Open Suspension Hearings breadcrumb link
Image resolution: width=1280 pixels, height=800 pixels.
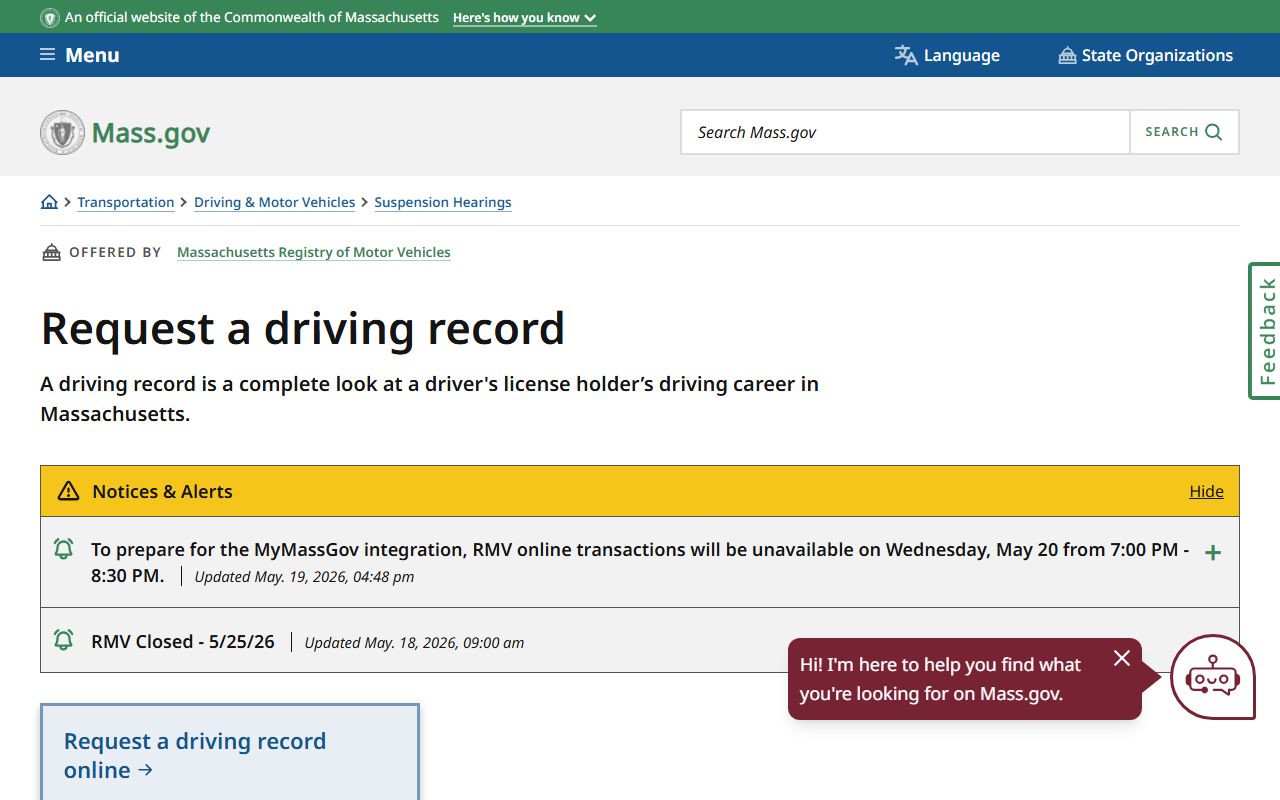(x=443, y=202)
